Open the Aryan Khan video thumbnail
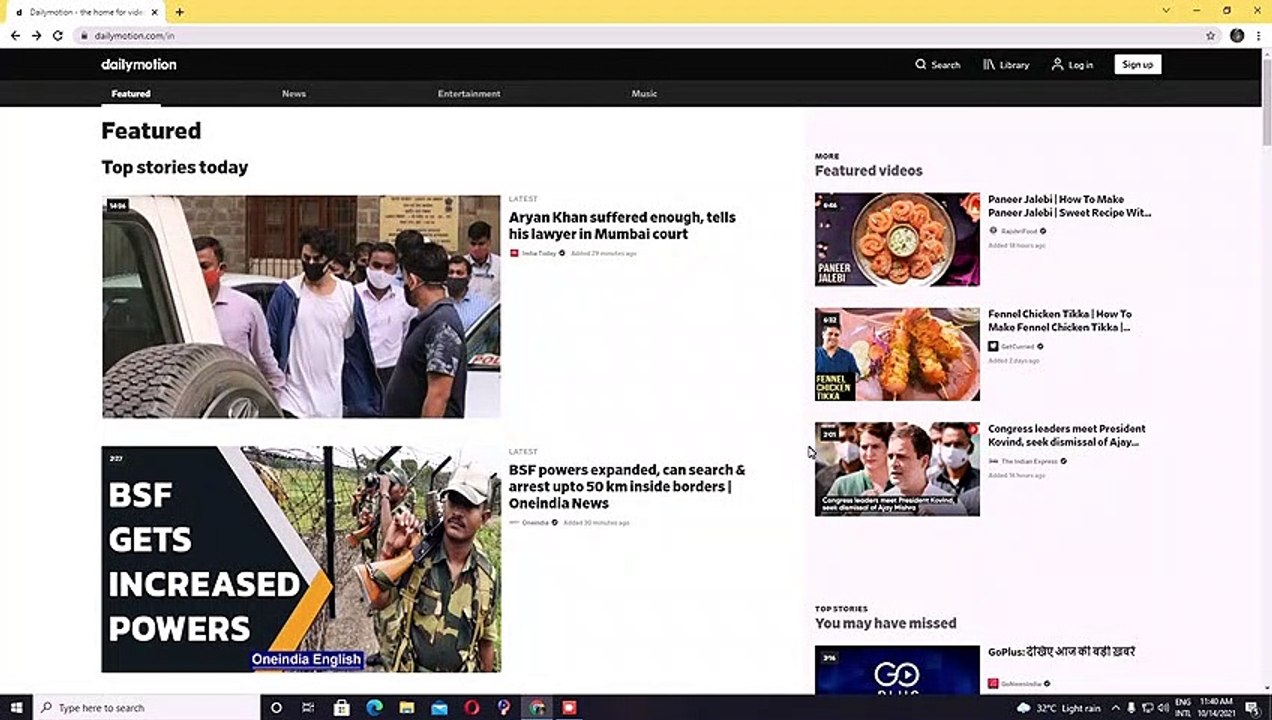The image size is (1272, 720). 301,306
